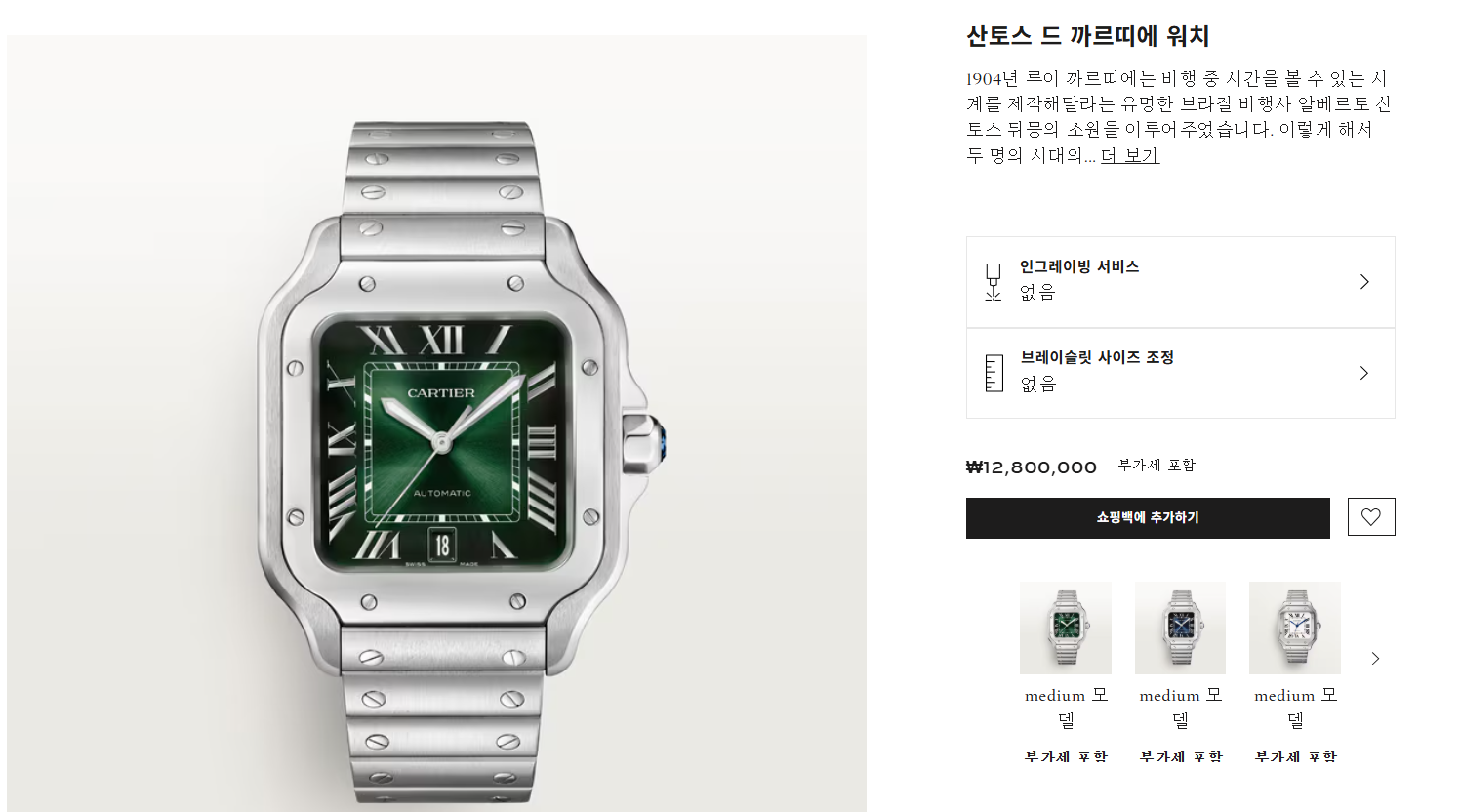Show next models with carousel arrow
This screenshot has width=1461, height=812.
[x=1375, y=659]
